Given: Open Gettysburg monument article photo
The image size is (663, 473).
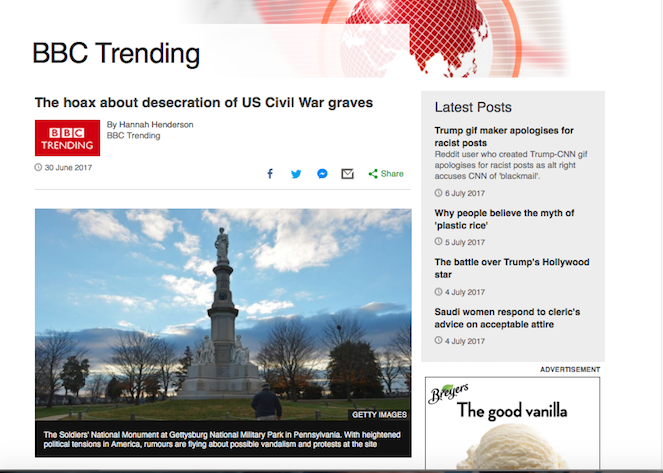Looking at the screenshot, I should point(223,314).
